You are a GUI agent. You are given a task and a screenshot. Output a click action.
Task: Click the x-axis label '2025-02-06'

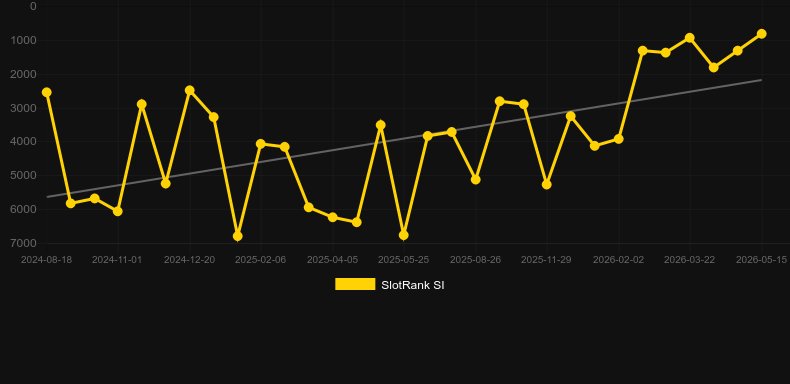[x=260, y=260]
